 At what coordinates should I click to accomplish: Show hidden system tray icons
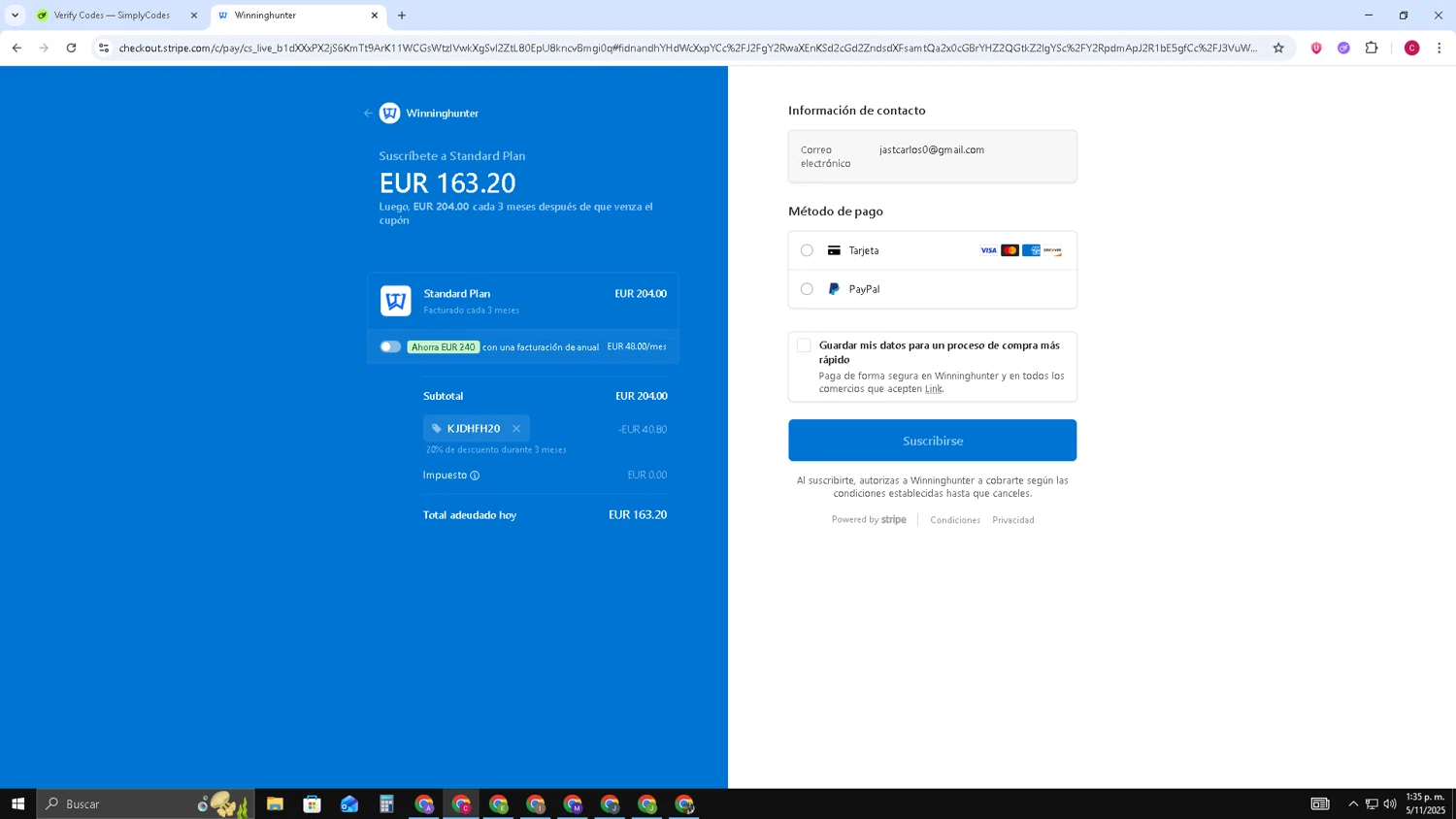pyautogui.click(x=1353, y=803)
